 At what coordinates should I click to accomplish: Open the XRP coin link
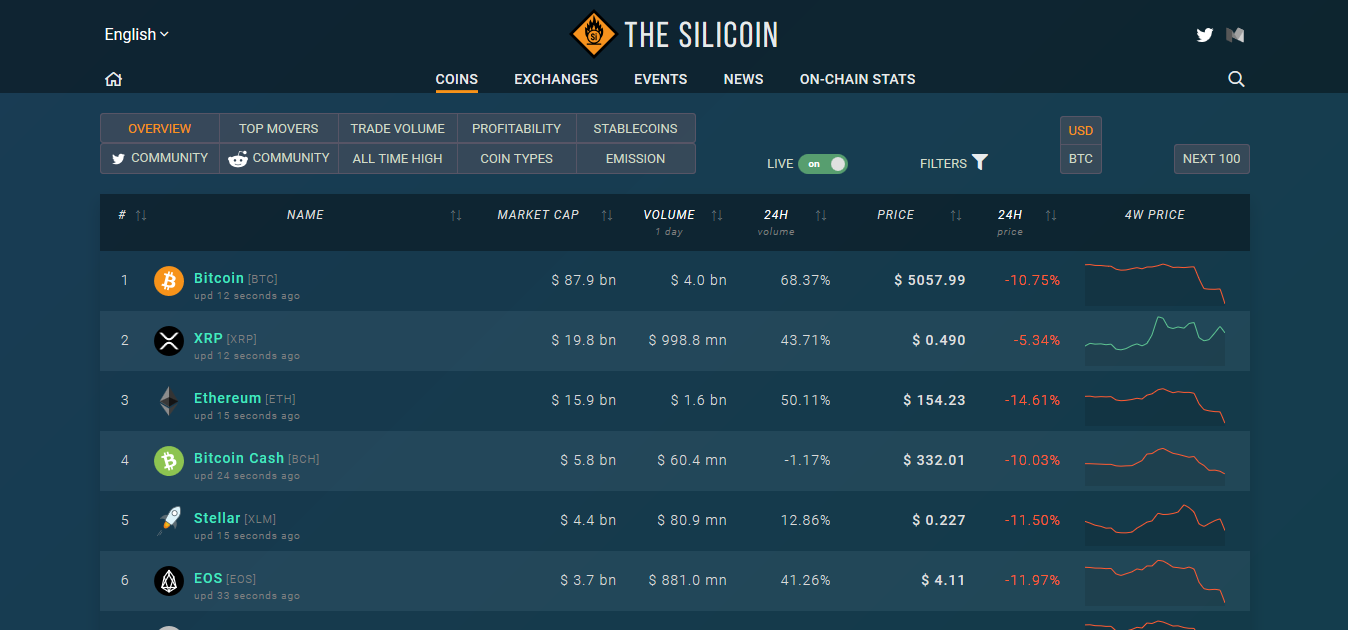(208, 338)
